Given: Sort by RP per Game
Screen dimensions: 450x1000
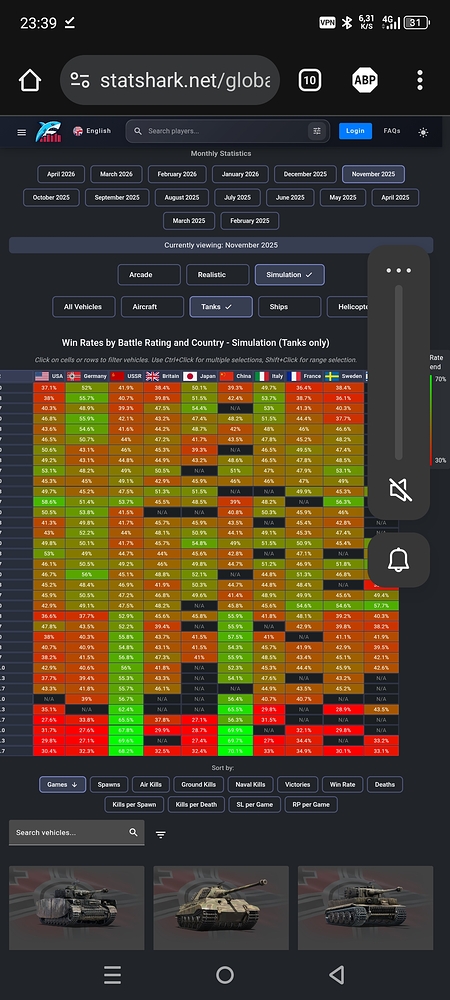Looking at the screenshot, I should point(311,804).
